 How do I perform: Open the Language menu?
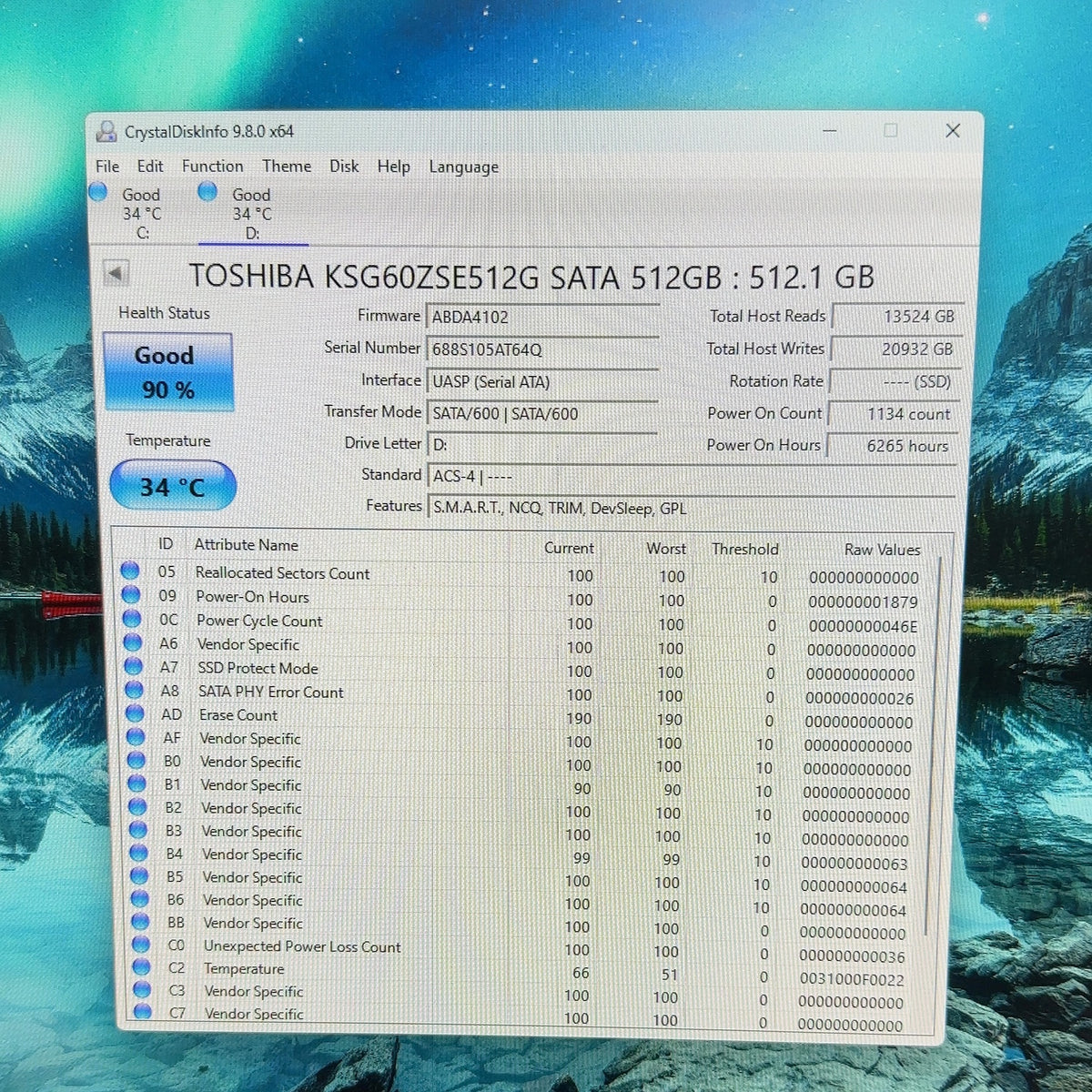coord(464,167)
